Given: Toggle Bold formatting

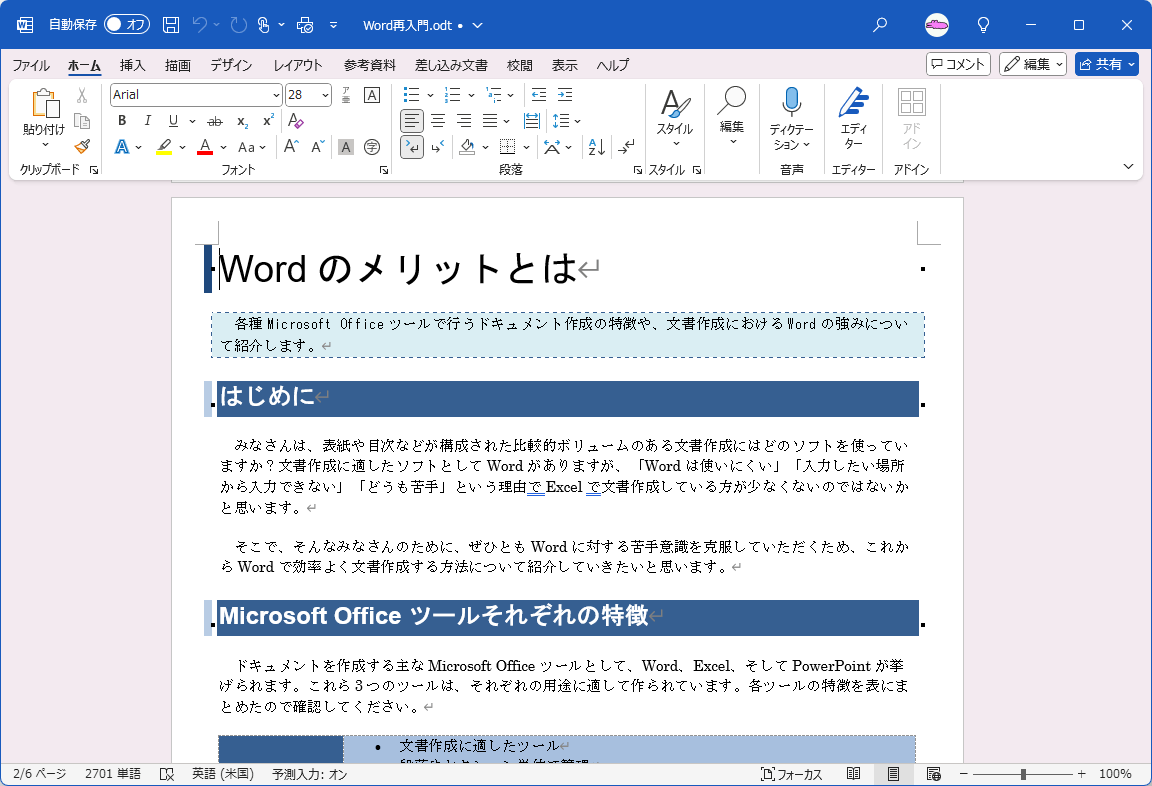Looking at the screenshot, I should tap(122, 120).
